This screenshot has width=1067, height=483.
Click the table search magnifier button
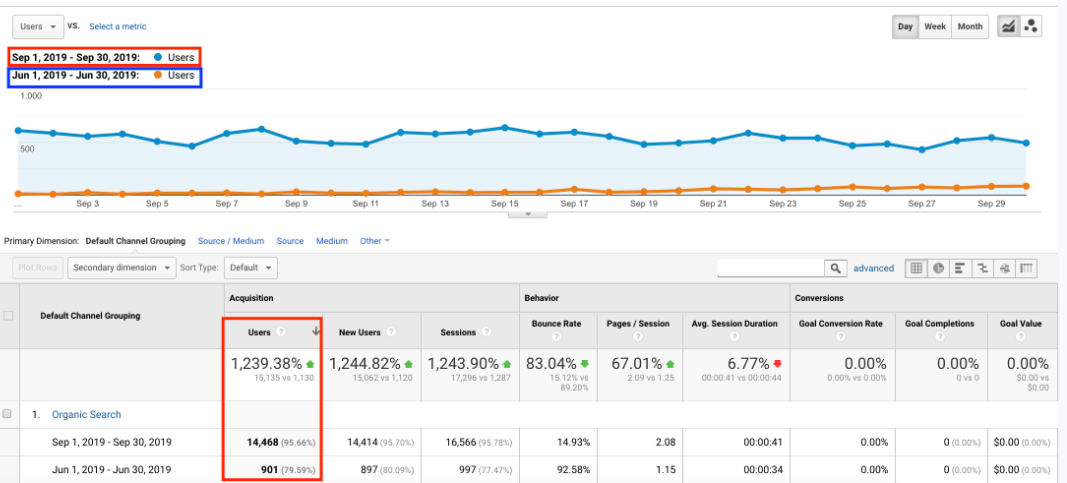tap(834, 268)
